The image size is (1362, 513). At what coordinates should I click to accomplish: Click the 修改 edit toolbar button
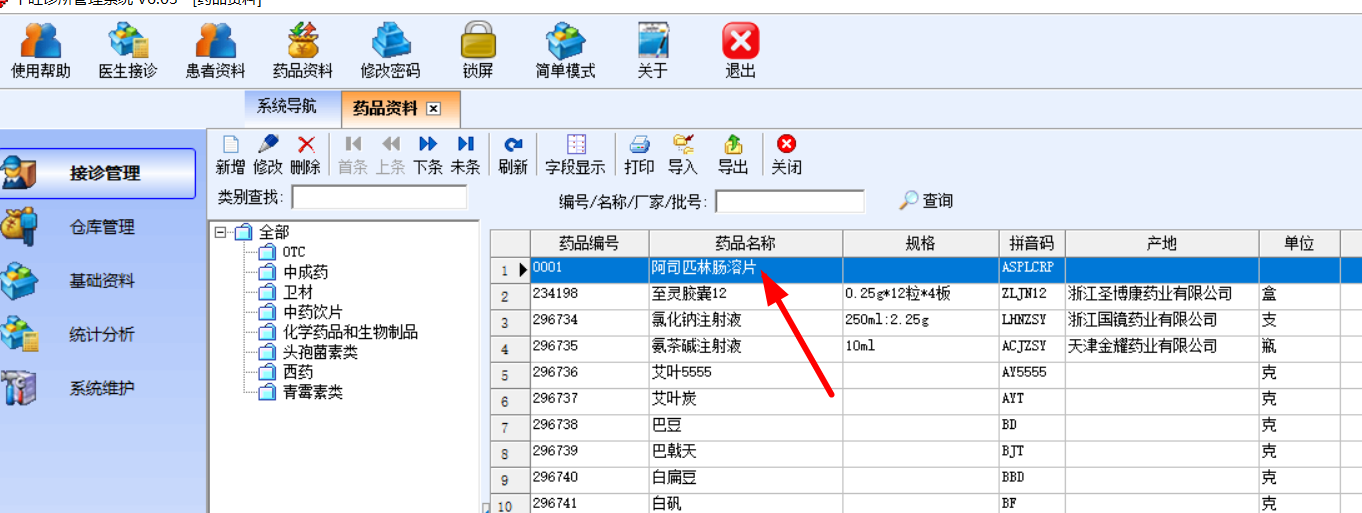click(x=268, y=156)
